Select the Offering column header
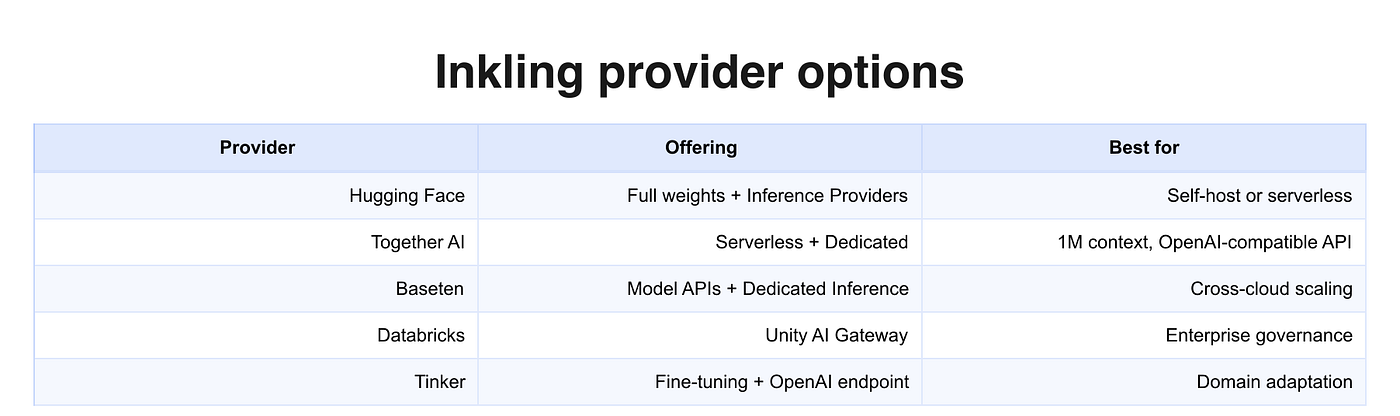 [700, 148]
